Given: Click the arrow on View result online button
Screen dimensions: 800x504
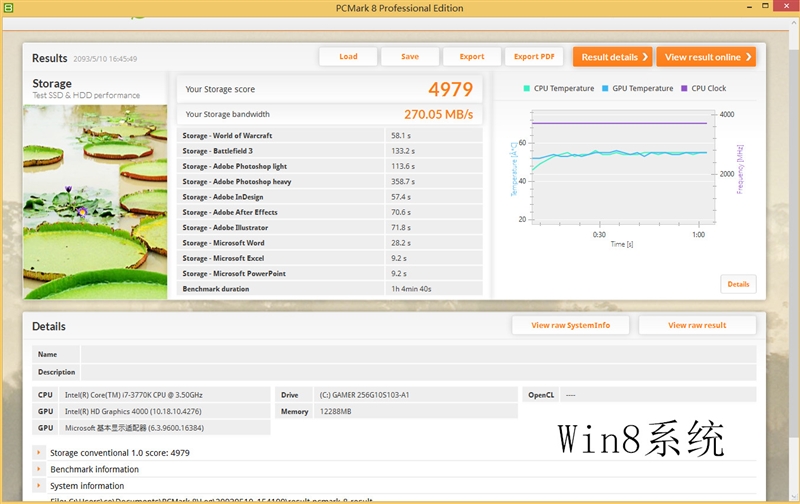Looking at the screenshot, I should 749,57.
